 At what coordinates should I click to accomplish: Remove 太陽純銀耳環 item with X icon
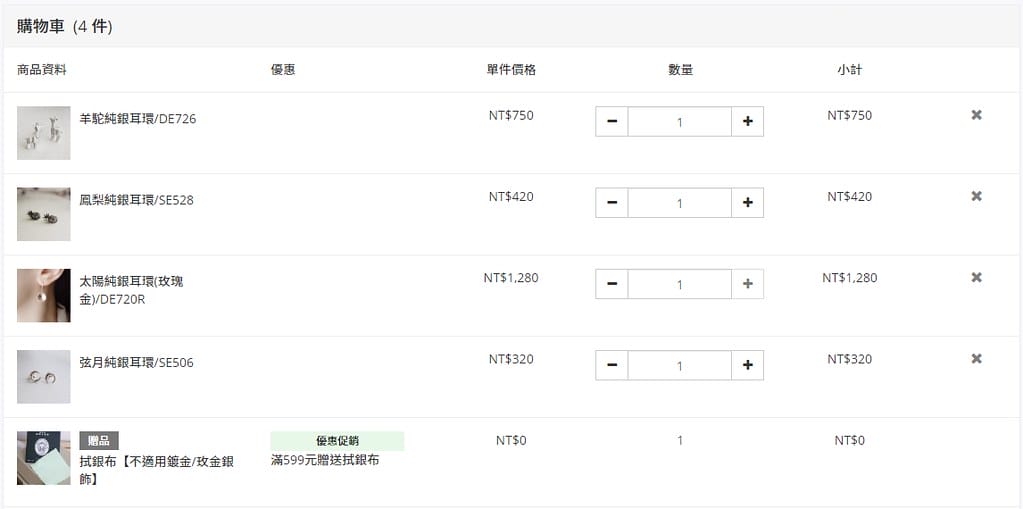976,277
